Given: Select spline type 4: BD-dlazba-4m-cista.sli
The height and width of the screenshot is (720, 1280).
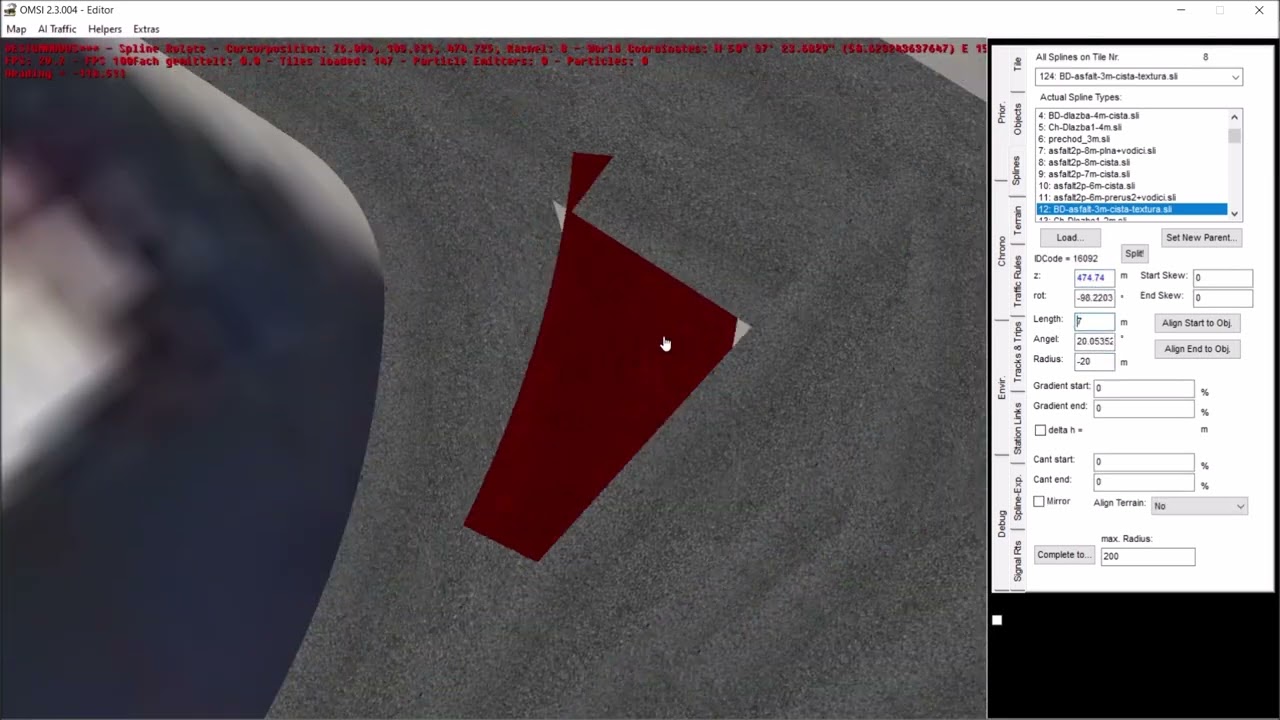Looking at the screenshot, I should (1131, 116).
